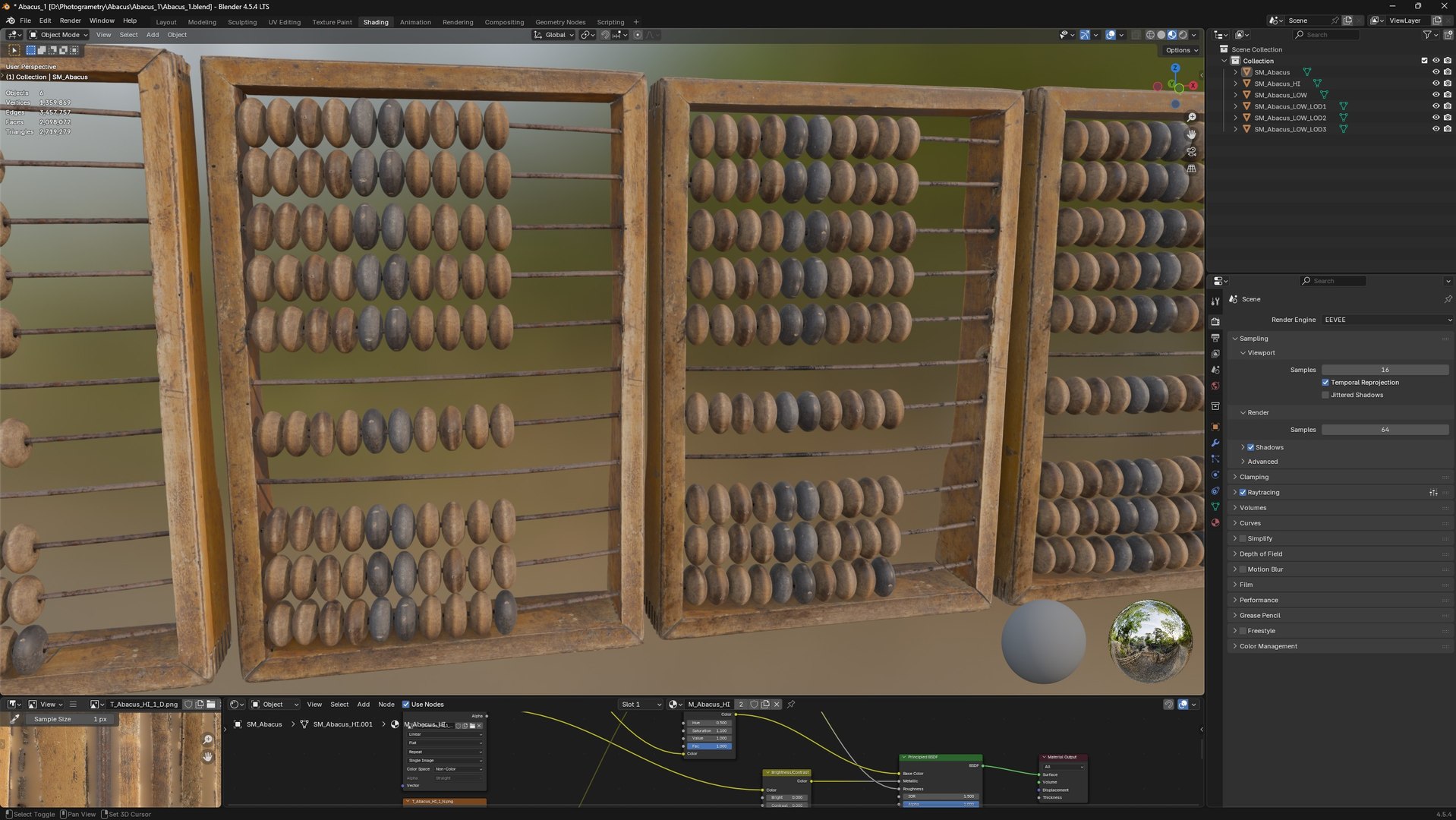Open the Material properties tab icon
The width and height of the screenshot is (1456, 820).
click(x=1215, y=522)
